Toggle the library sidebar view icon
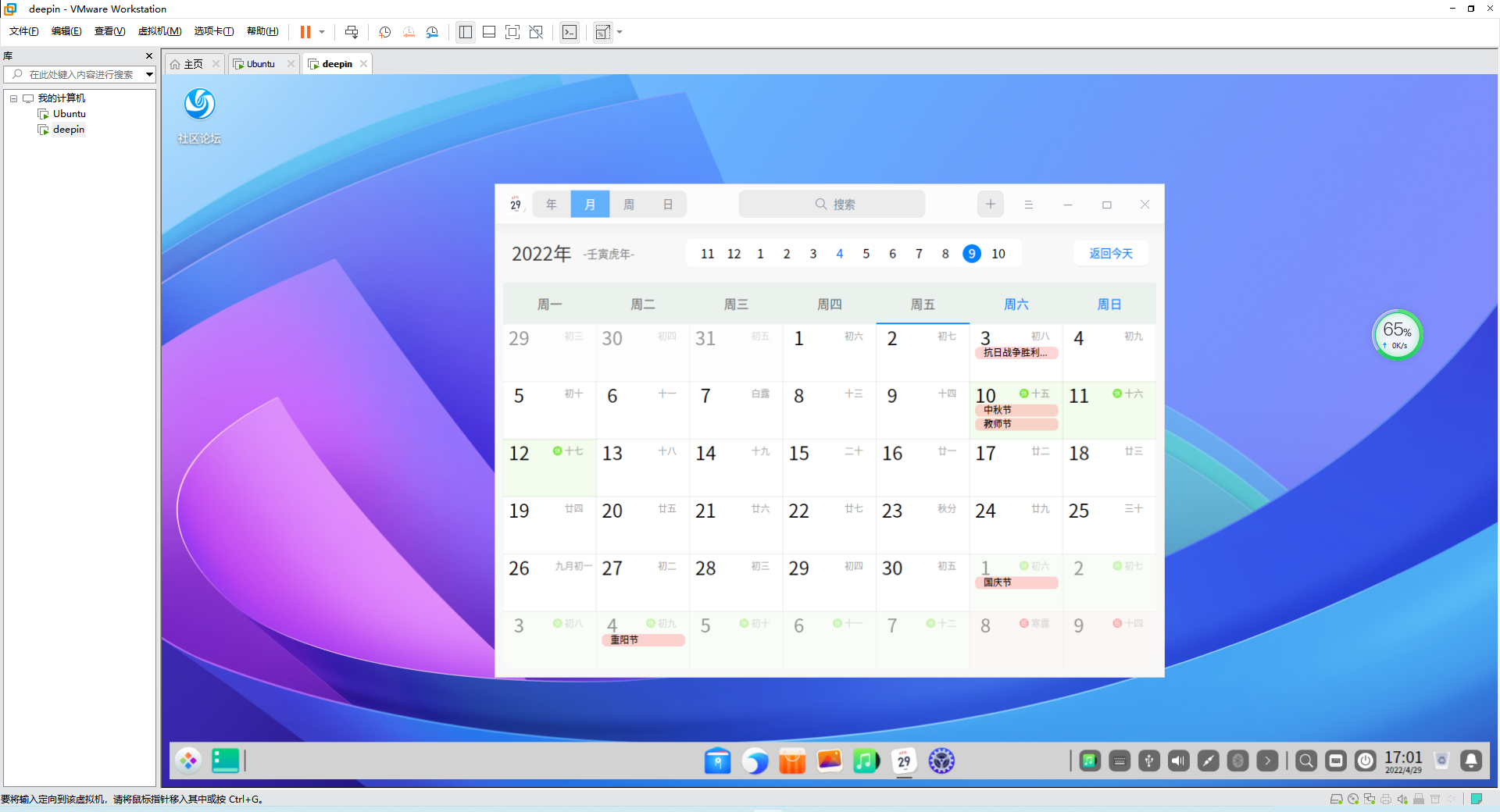Viewport: 1500px width, 812px height. coord(466,32)
